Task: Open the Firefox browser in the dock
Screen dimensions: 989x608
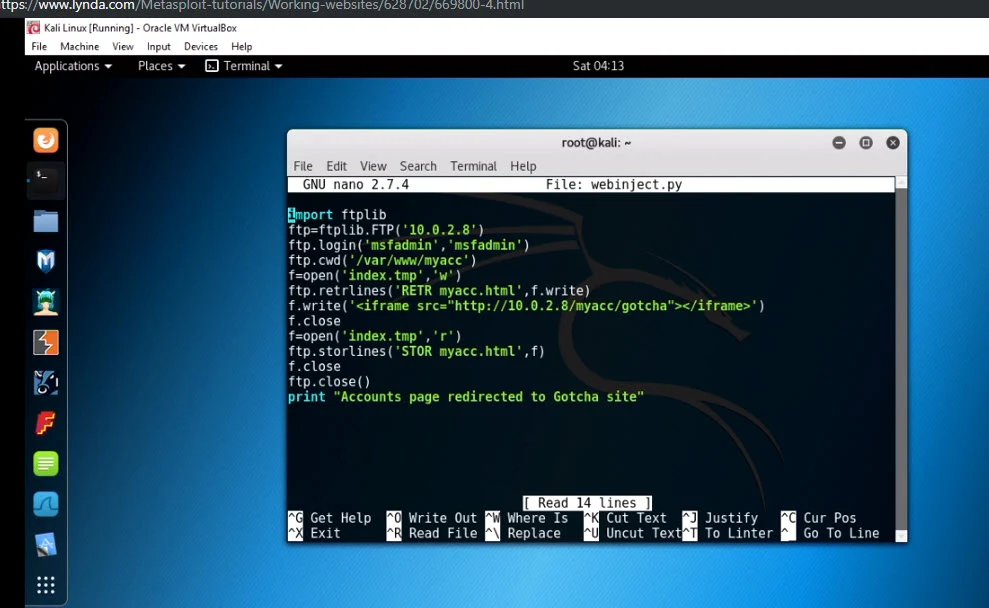Action: (x=45, y=140)
